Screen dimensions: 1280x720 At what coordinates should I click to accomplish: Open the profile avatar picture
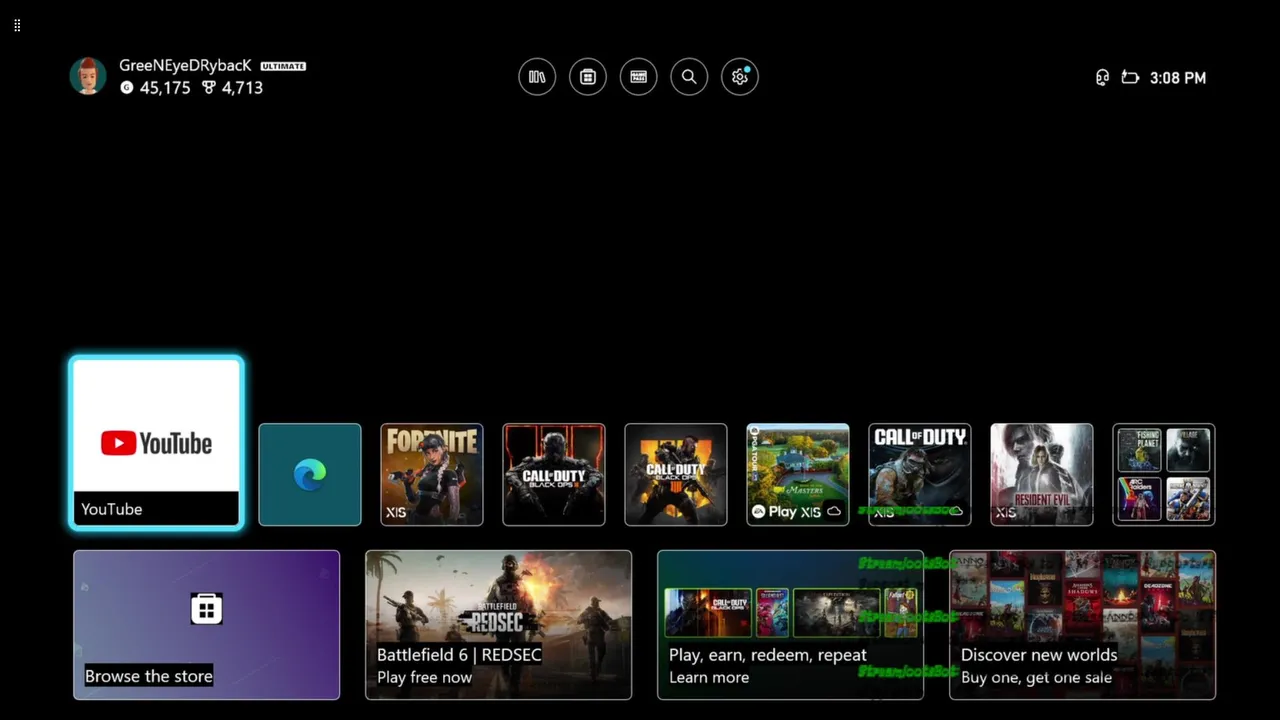click(88, 76)
